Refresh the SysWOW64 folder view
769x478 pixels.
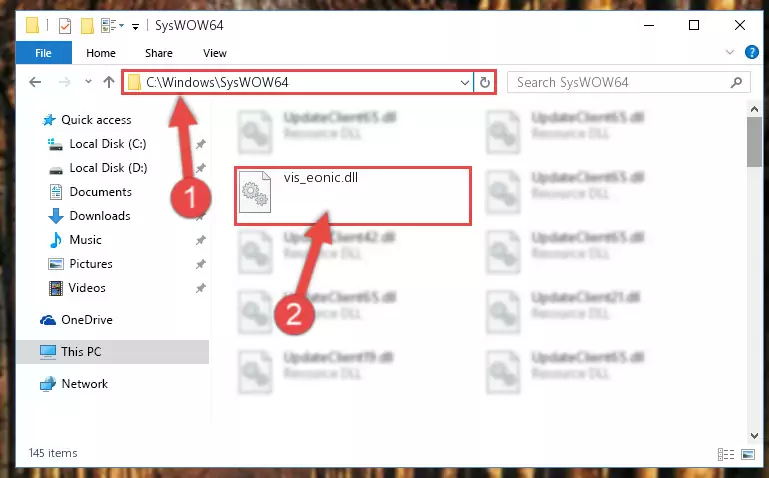(x=485, y=82)
